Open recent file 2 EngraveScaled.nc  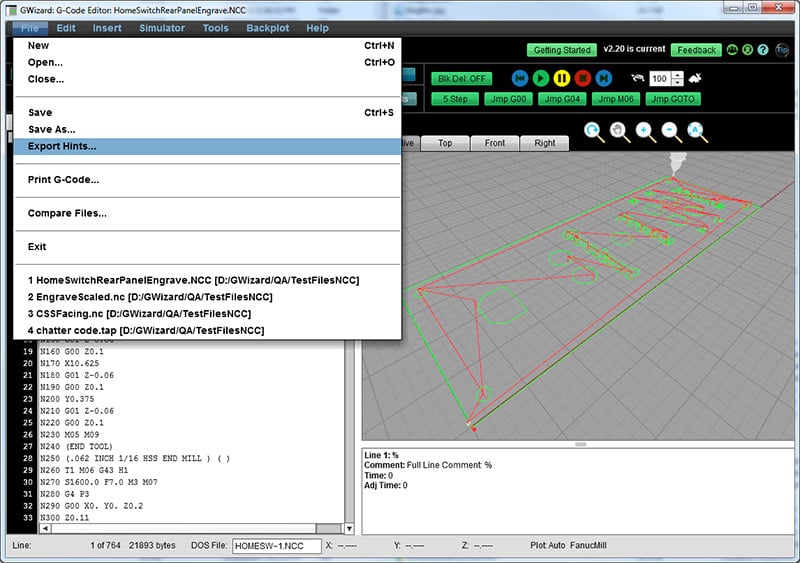coord(207,297)
